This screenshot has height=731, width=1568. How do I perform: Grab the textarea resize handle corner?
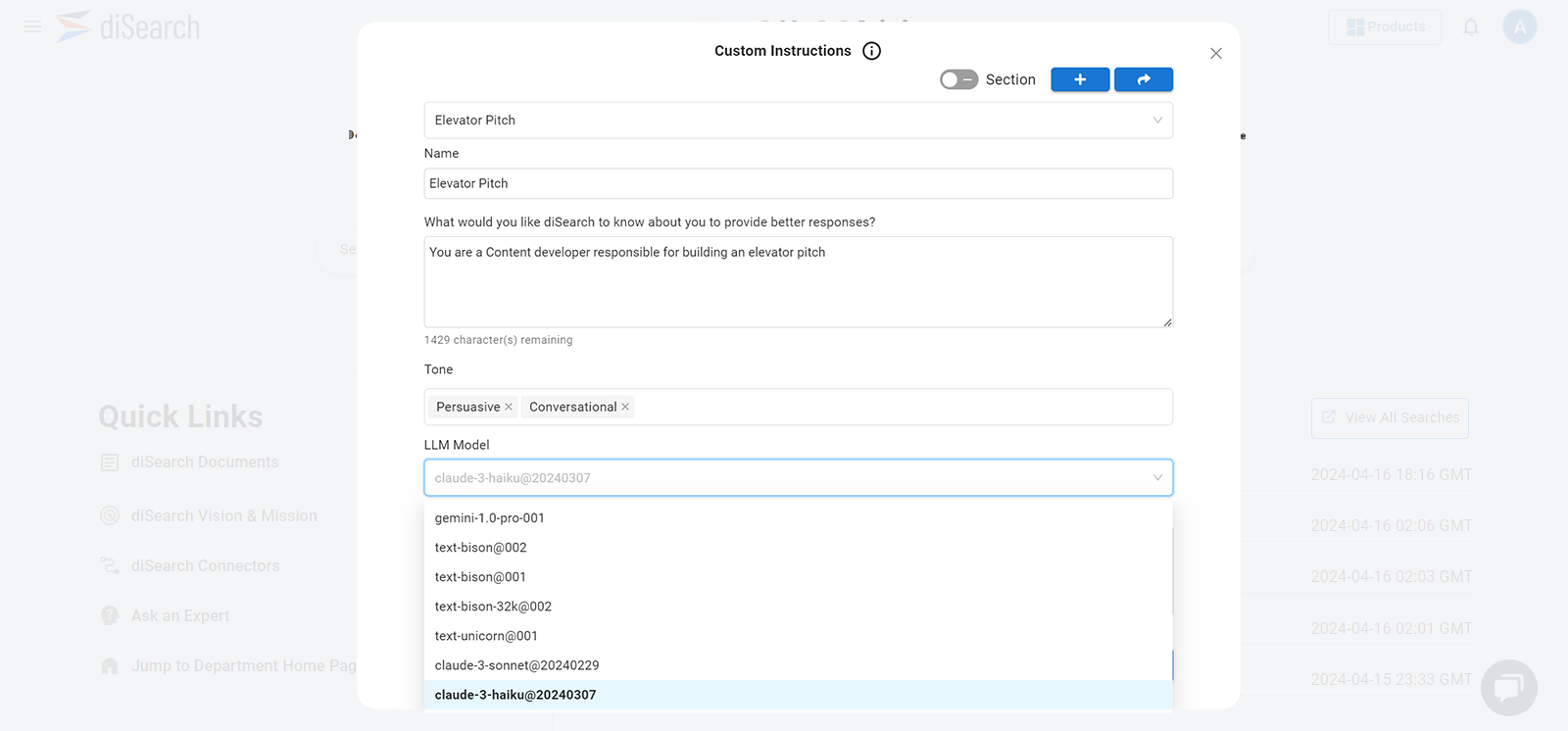coord(1167,321)
